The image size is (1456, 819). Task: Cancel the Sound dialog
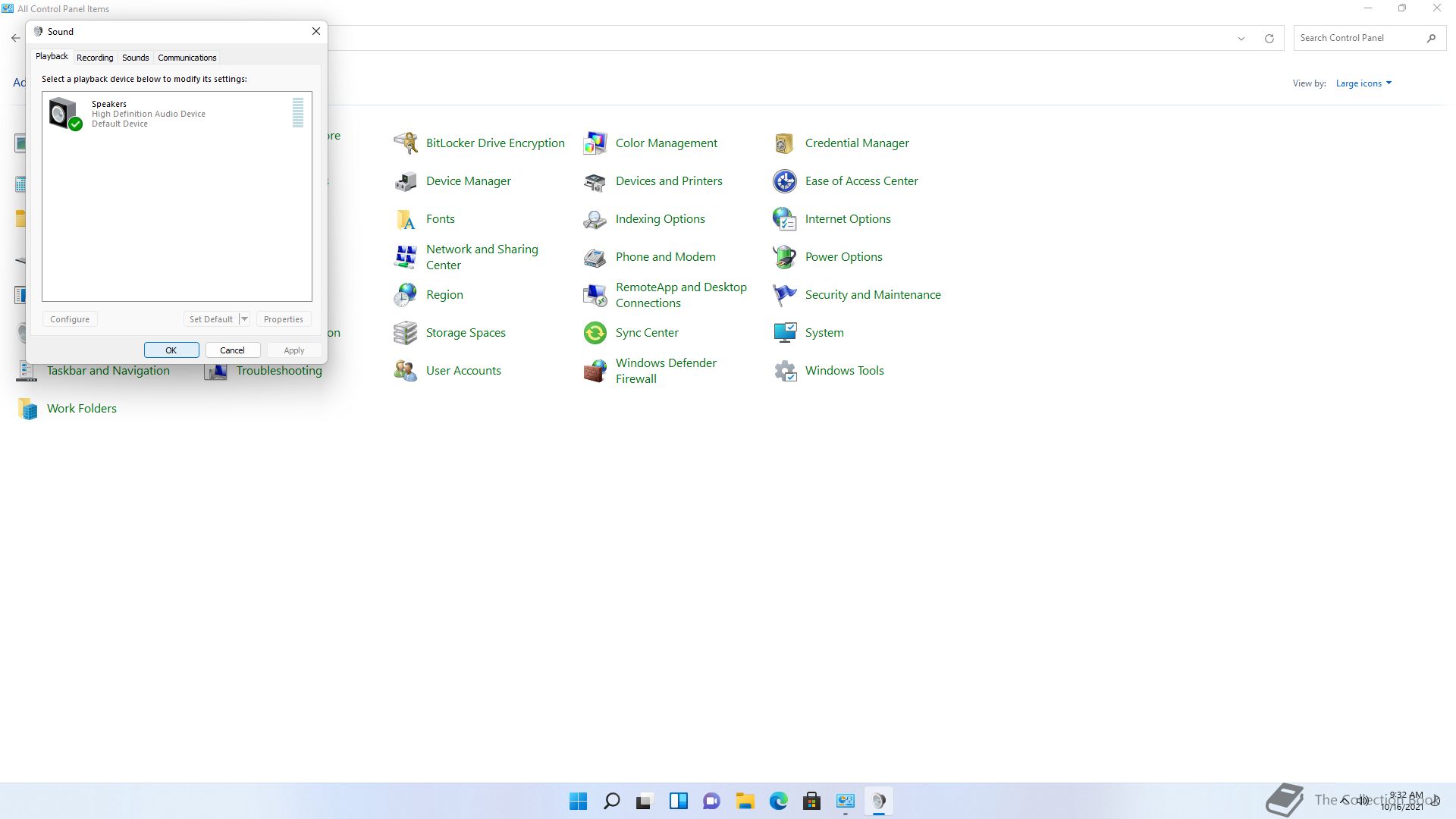click(x=233, y=350)
